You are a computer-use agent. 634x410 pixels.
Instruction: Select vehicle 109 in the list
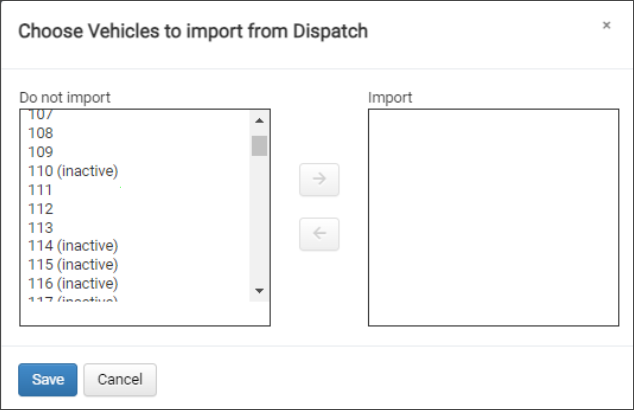coord(41,152)
